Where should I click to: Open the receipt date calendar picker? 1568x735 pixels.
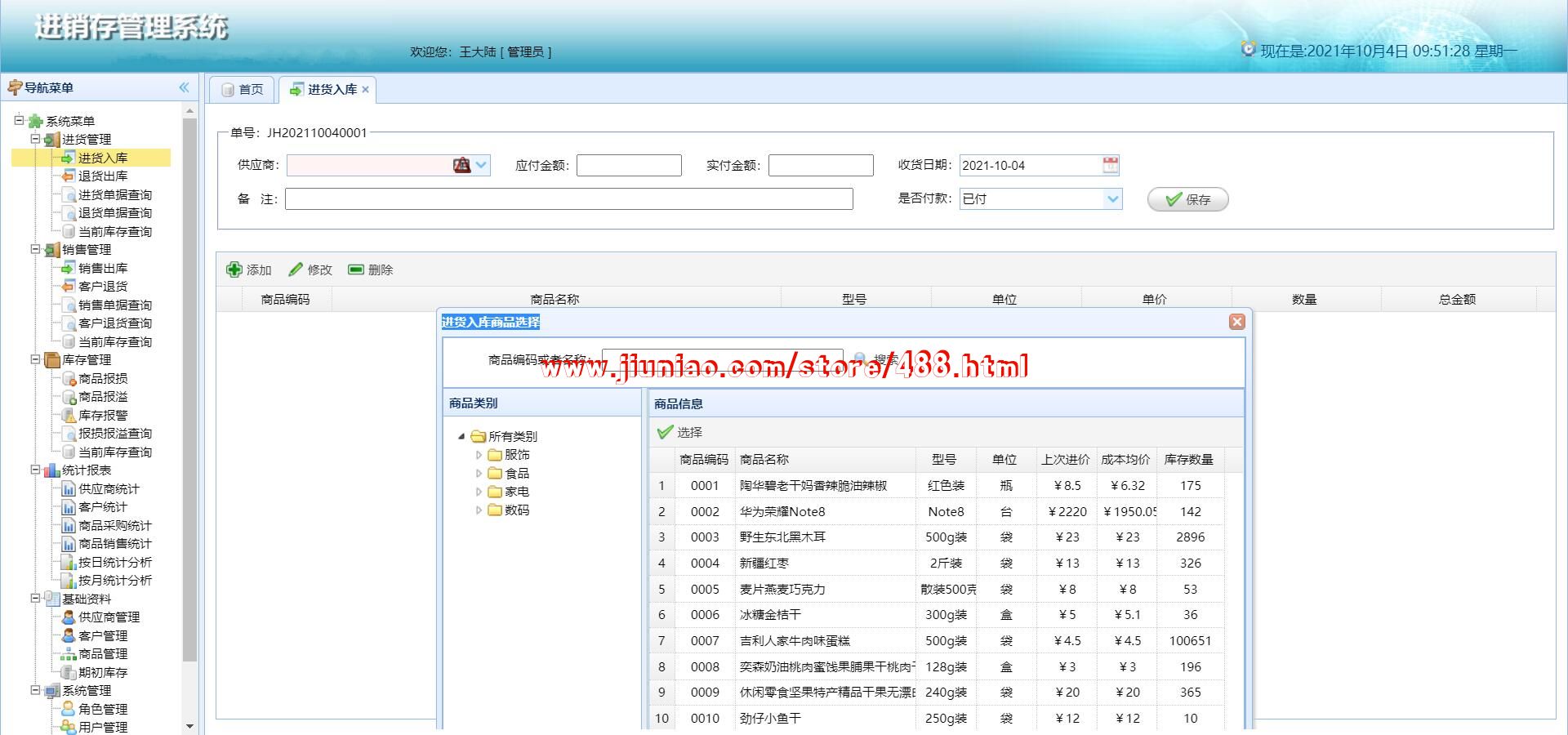coord(1111,165)
